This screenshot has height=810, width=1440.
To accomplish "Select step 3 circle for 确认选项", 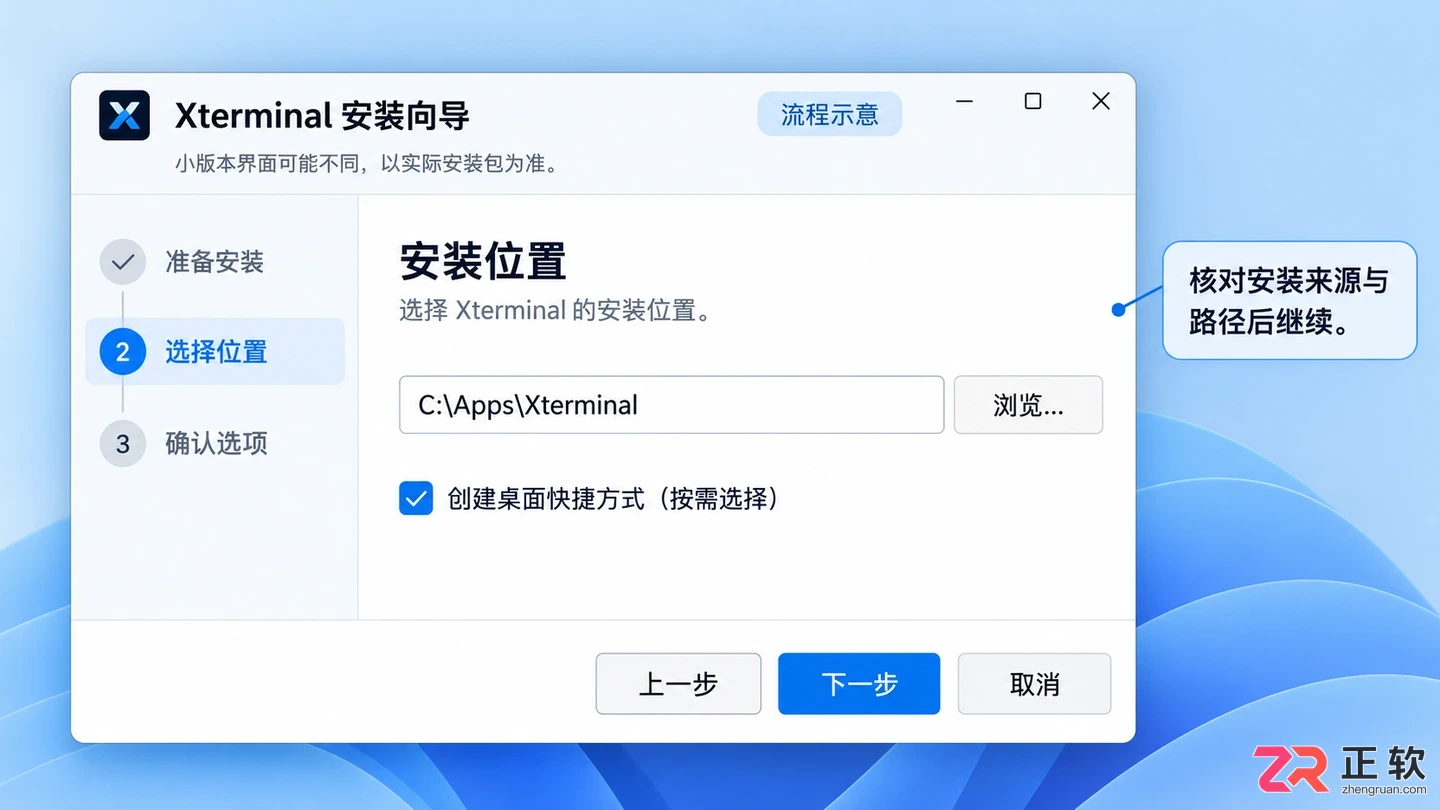I will [123, 443].
